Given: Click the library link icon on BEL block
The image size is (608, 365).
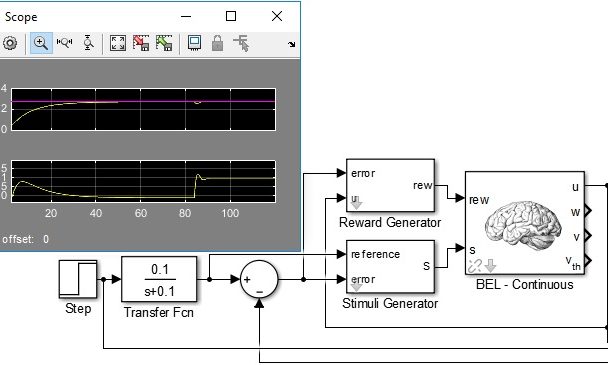Looking at the screenshot, I should [x=475, y=266].
